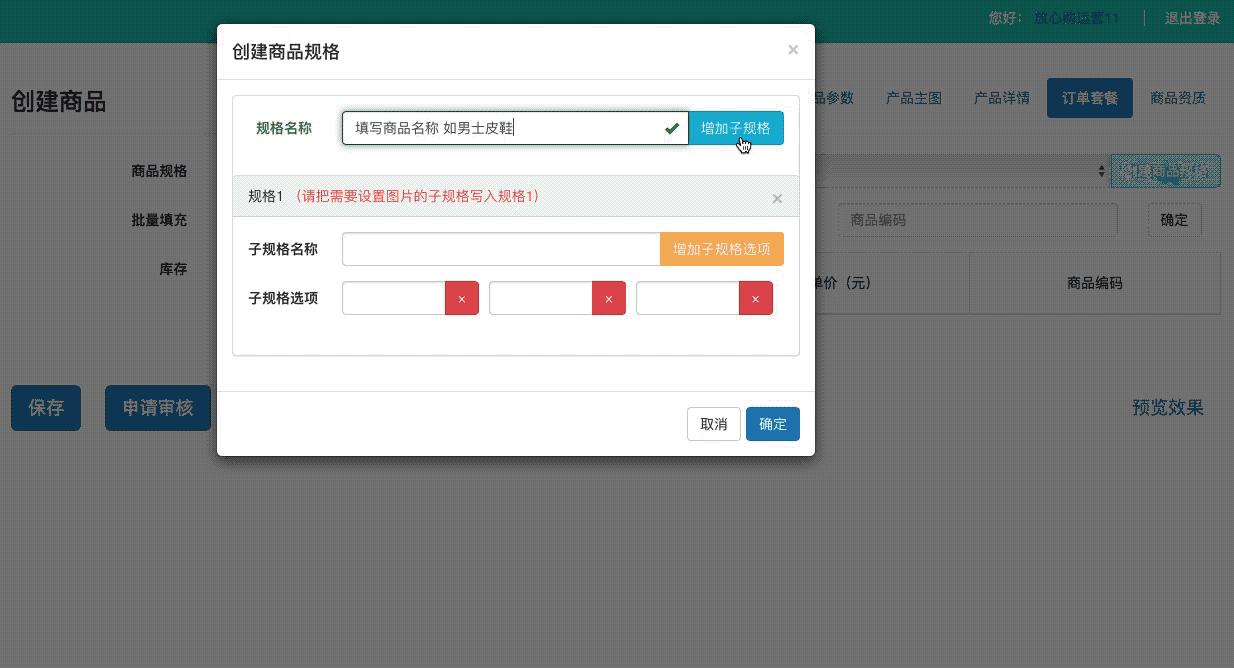Select the 产品详情 tab
This screenshot has height=668, width=1234.
(1001, 98)
